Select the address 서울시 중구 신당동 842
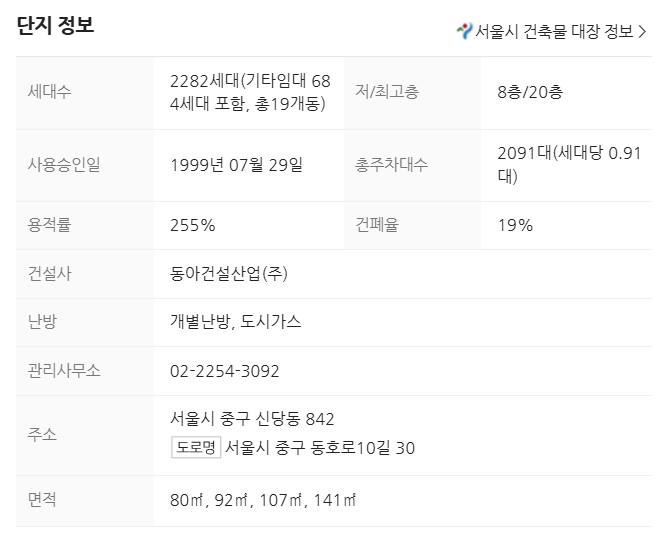Screen dimensions: 667x548 point(252,418)
